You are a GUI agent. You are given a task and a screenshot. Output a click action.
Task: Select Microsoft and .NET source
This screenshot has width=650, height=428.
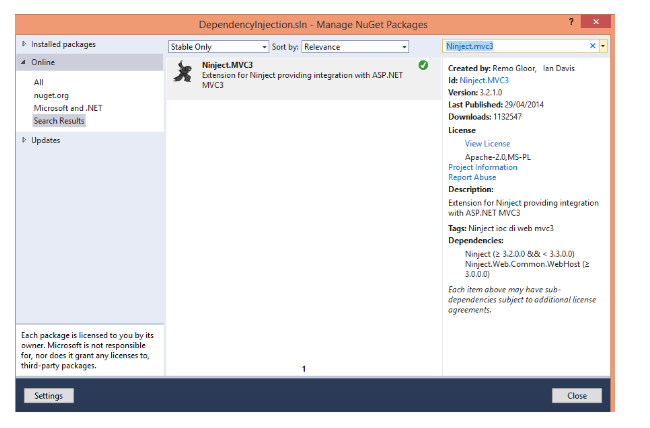tap(68, 108)
